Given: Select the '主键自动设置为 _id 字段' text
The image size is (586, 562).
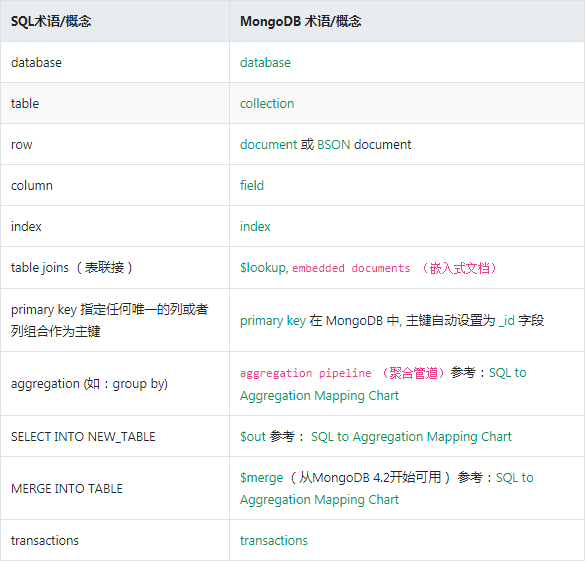Looking at the screenshot, I should 475,321.
